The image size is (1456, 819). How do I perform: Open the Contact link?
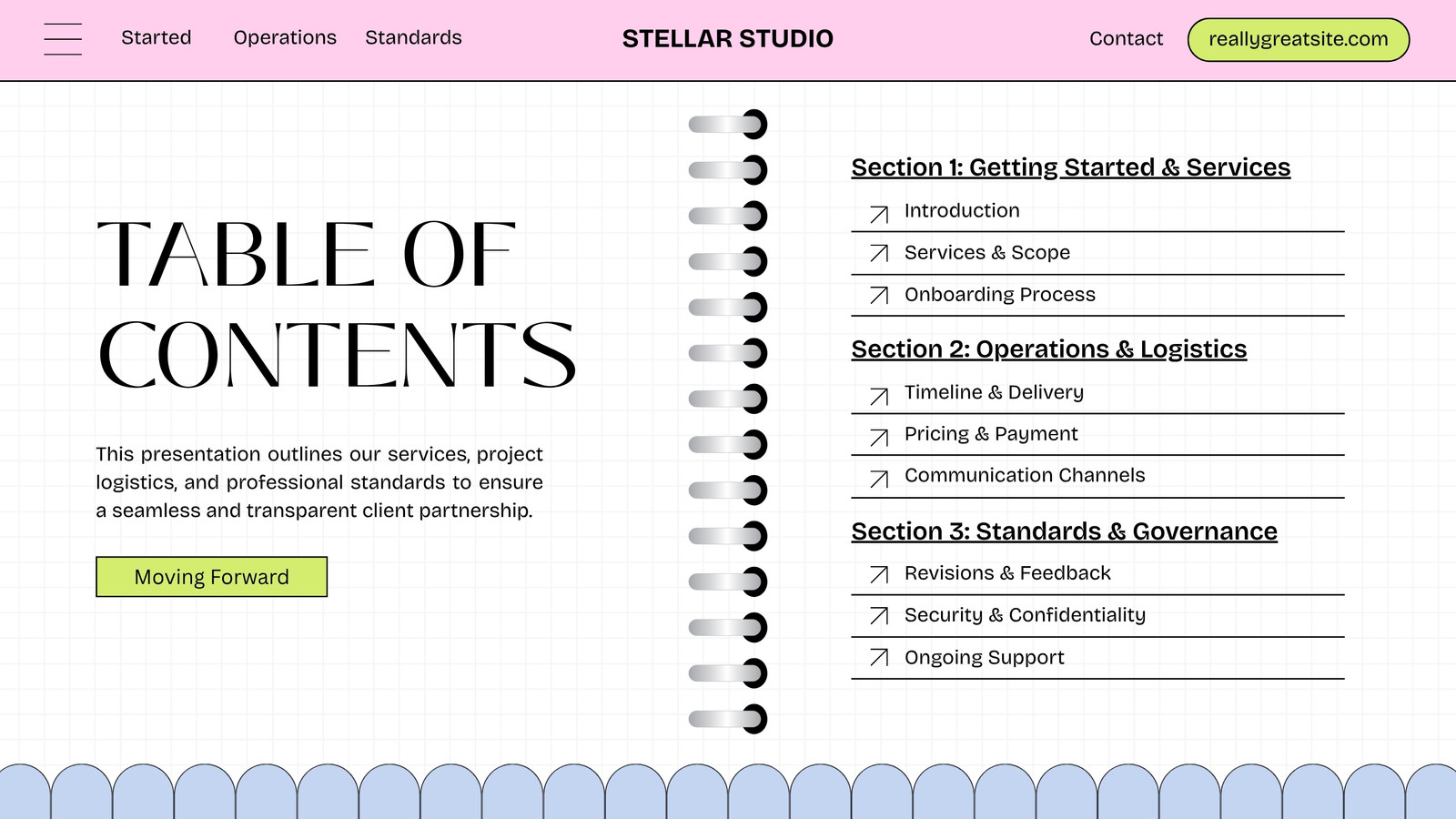(x=1126, y=39)
